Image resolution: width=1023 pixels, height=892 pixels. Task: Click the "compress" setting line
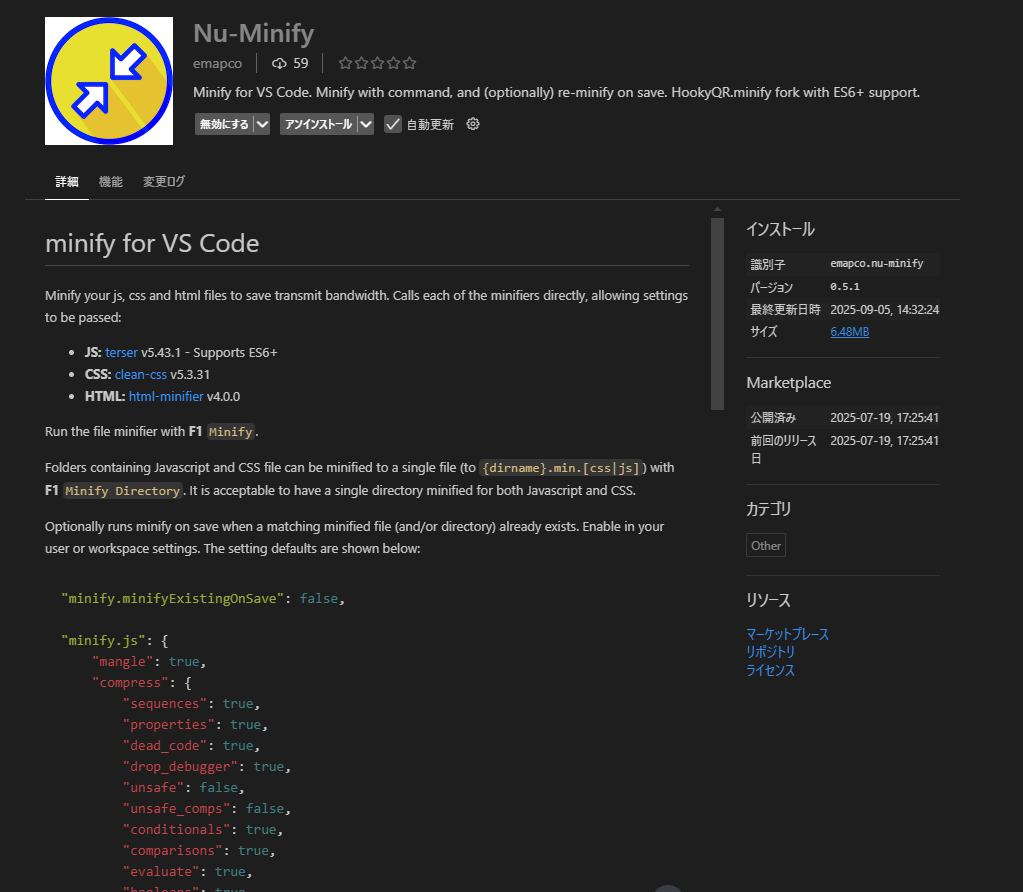pos(142,683)
